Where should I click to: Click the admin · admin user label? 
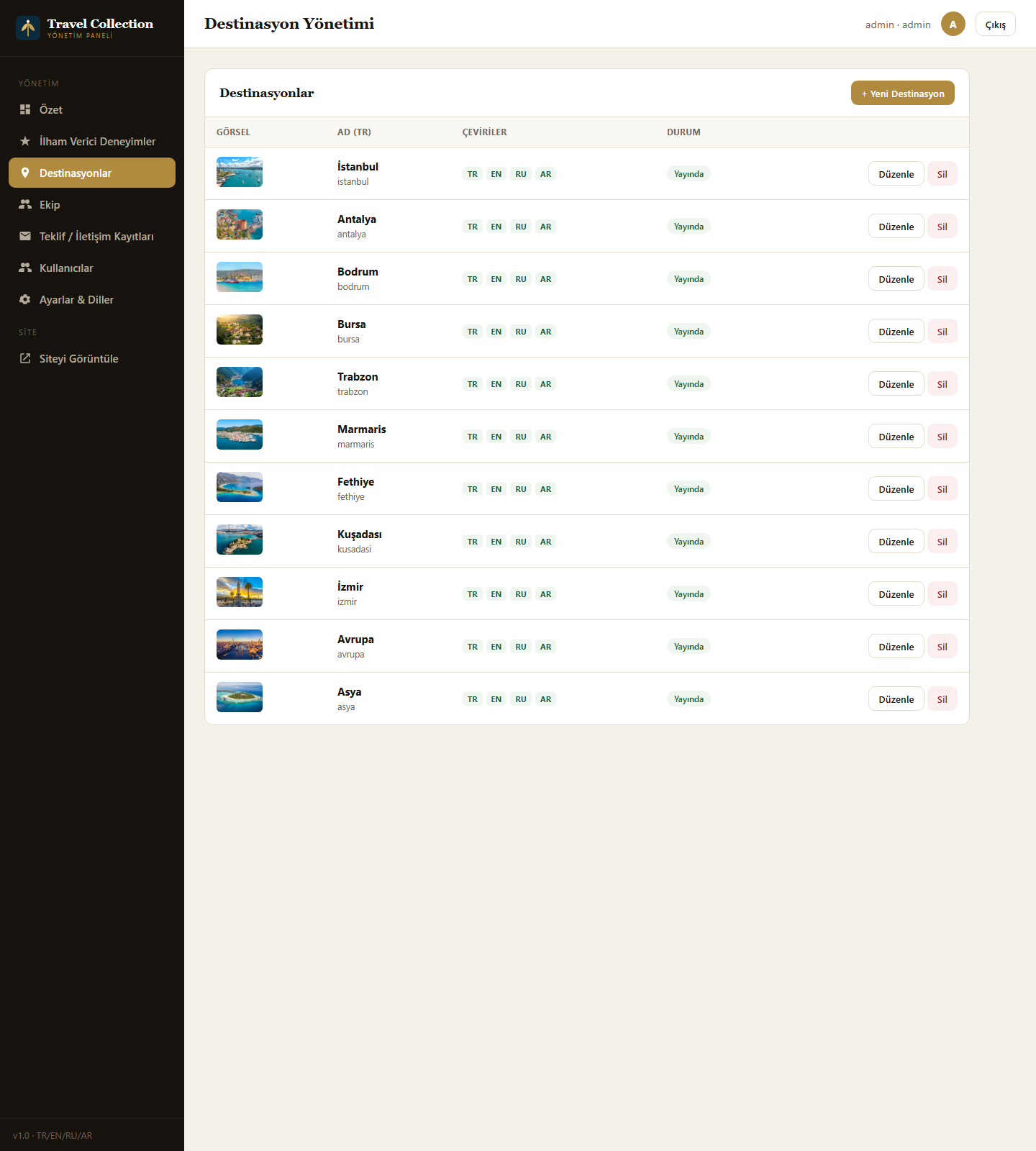pos(898,24)
